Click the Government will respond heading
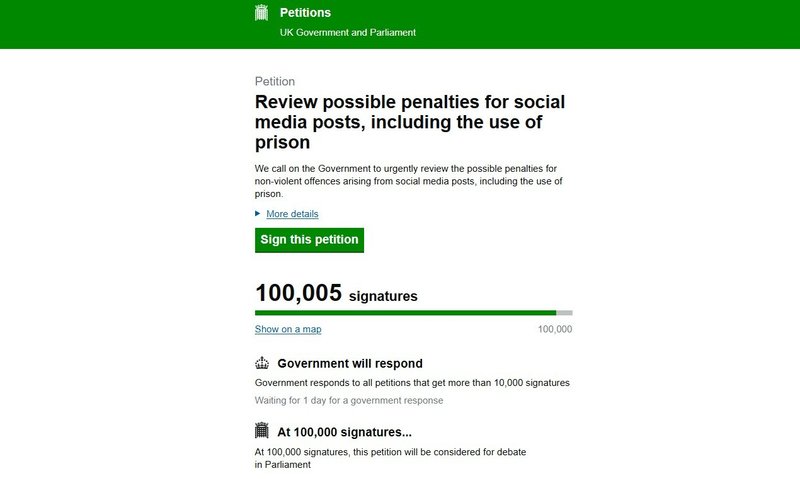800x479 pixels. [x=349, y=364]
